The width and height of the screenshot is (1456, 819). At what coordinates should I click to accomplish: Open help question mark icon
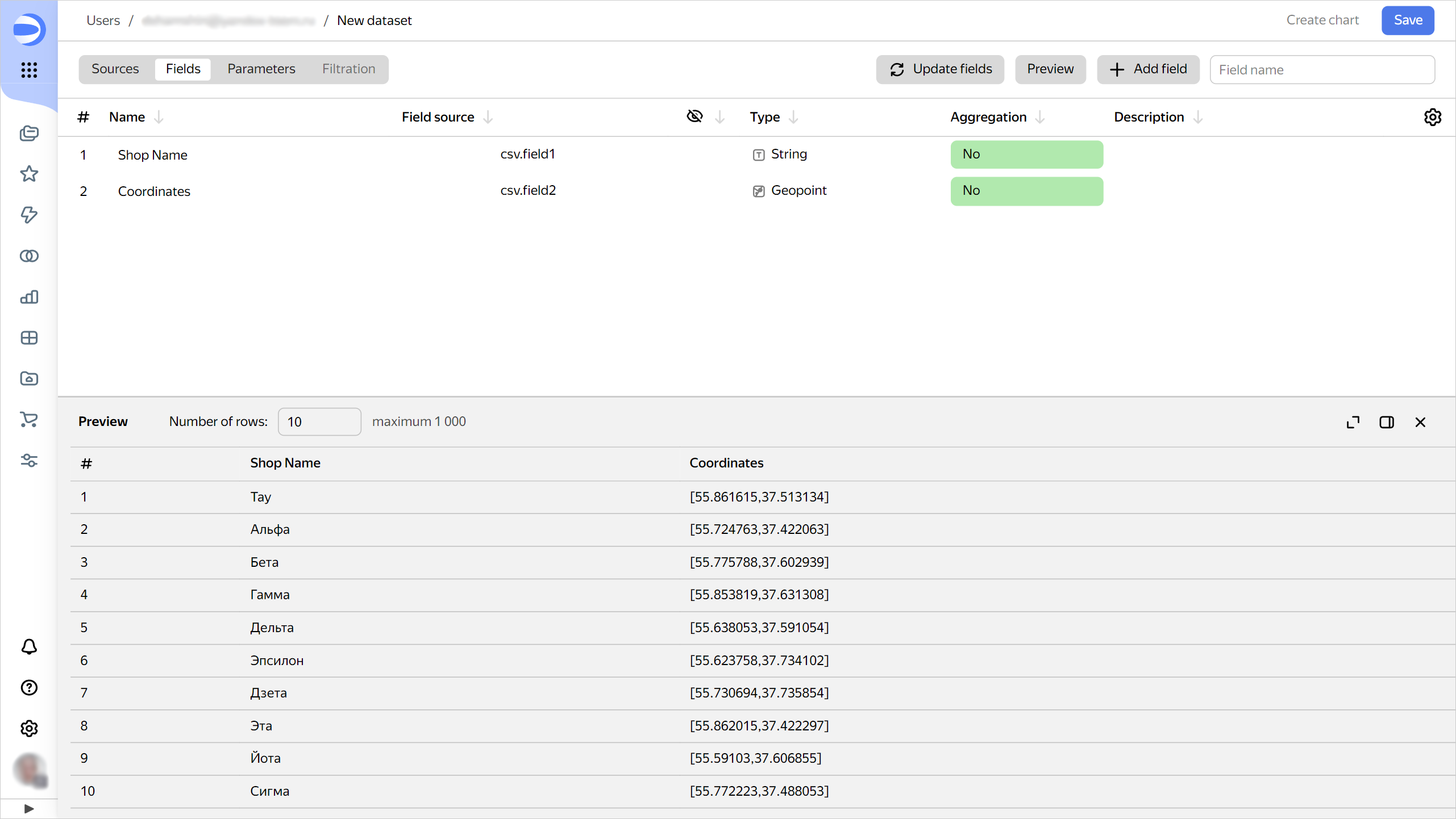point(29,688)
